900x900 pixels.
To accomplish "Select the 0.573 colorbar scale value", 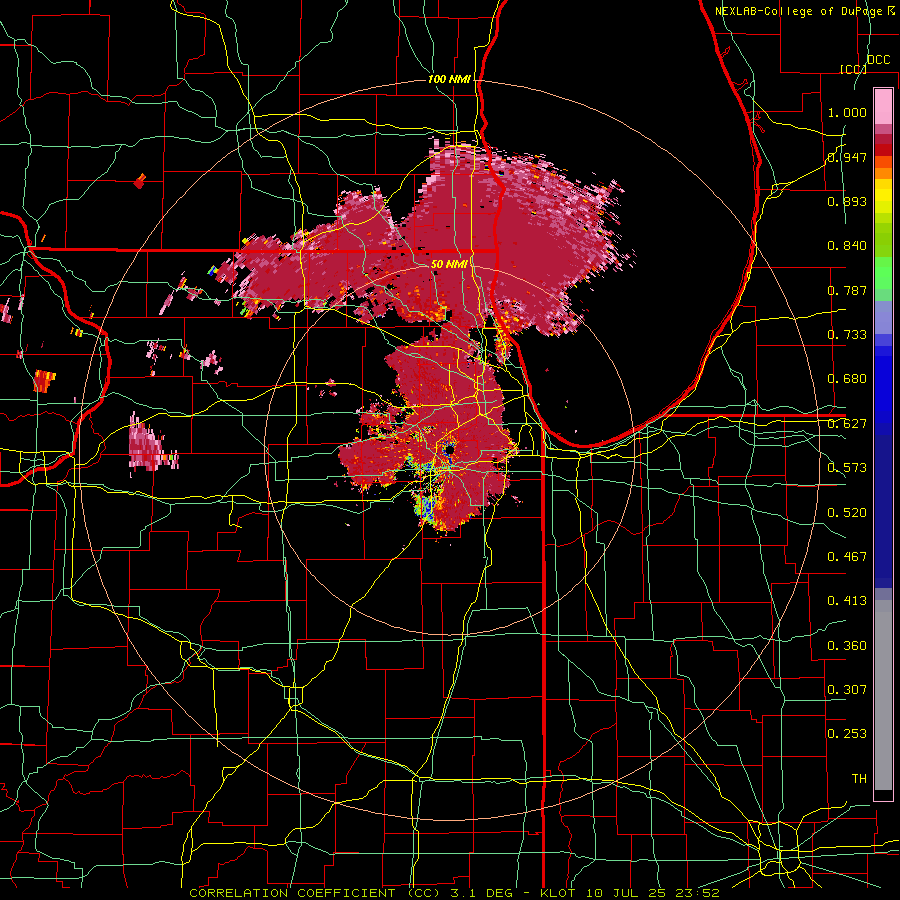I will coord(847,468).
